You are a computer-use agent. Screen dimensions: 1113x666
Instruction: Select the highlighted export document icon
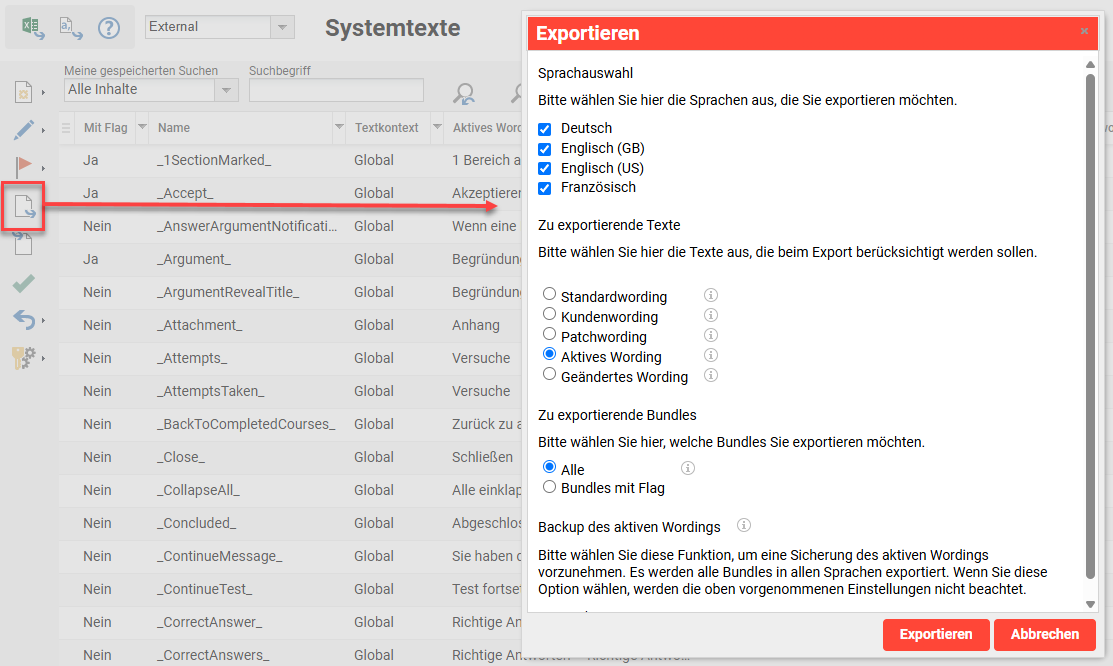tap(25, 206)
